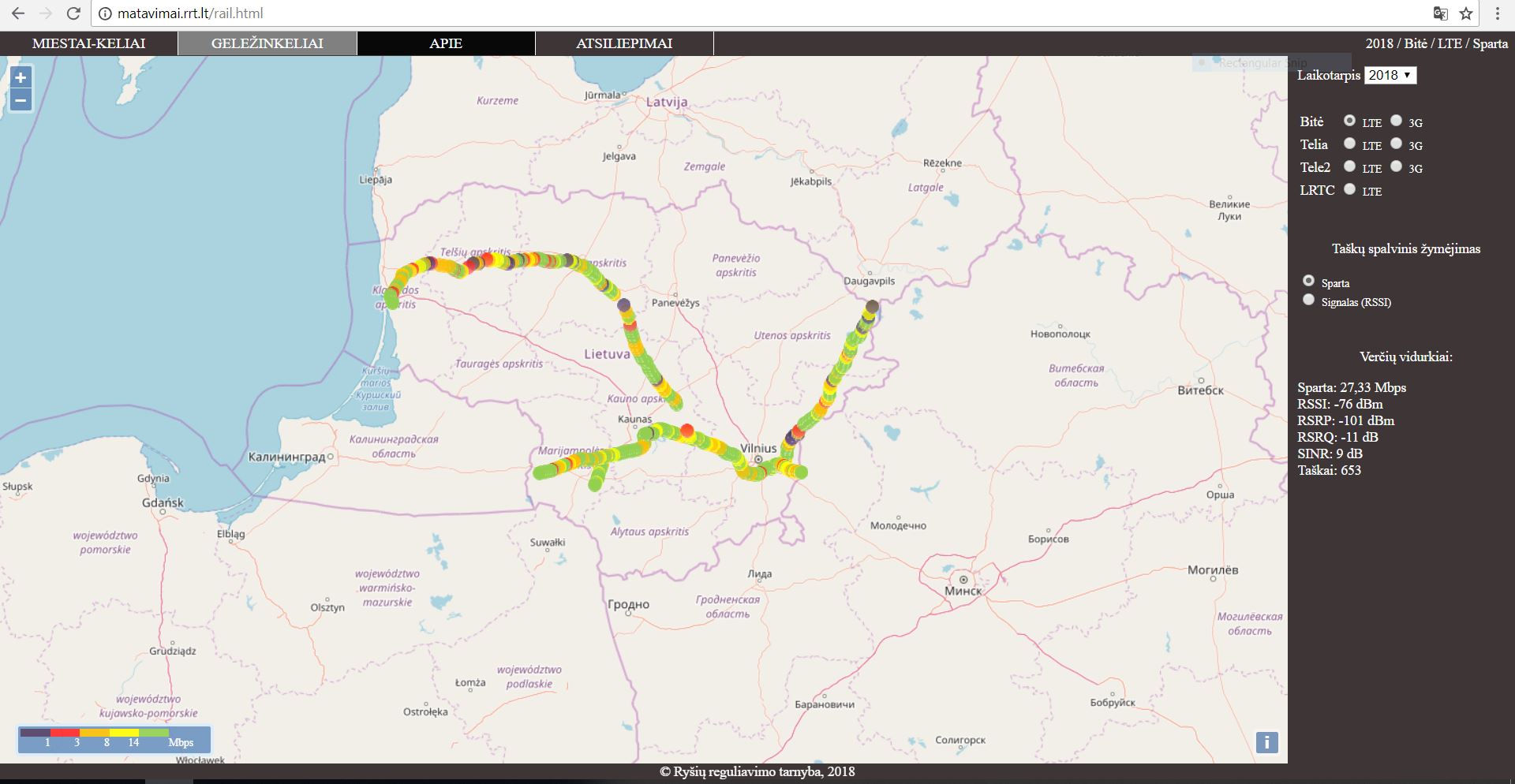Open the ATSILIEPIMAI tab
The width and height of the screenshot is (1515, 784).
pos(624,43)
